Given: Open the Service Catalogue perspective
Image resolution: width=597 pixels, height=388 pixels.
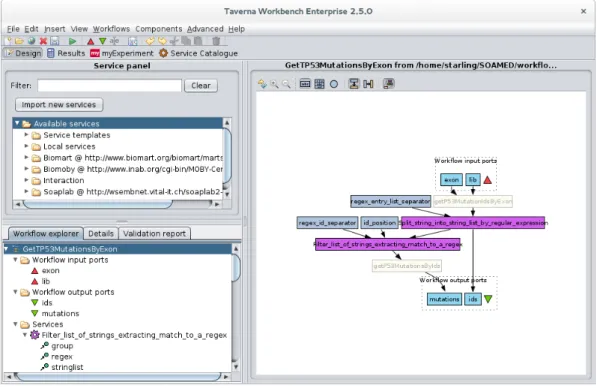Looking at the screenshot, I should (x=198, y=53).
